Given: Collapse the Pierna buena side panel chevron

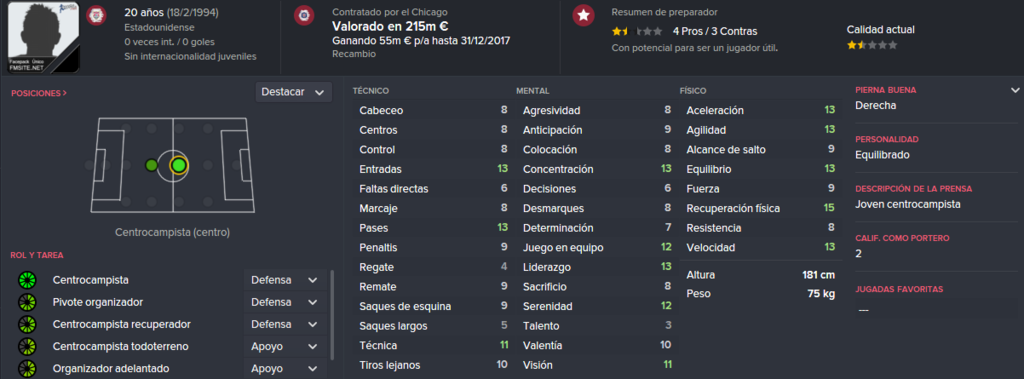Looking at the screenshot, I should (x=1014, y=90).
